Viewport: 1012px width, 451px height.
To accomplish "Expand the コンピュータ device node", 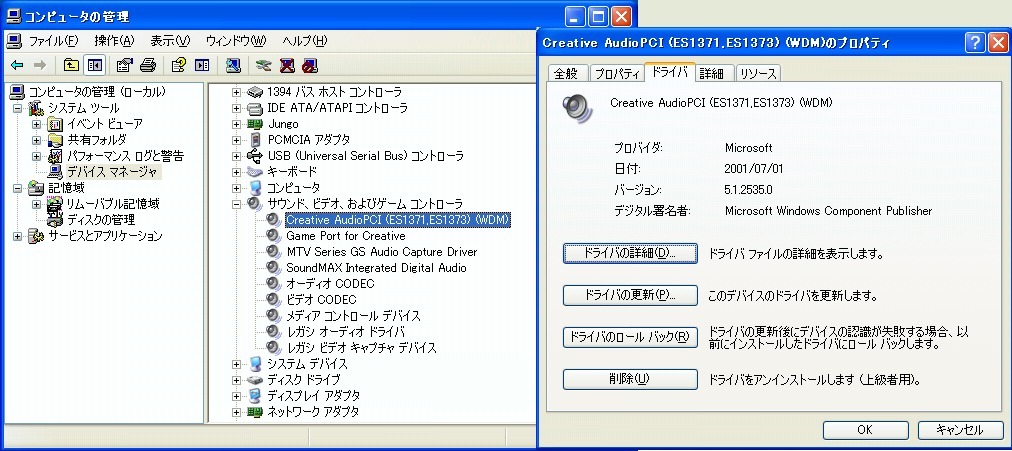I will tap(236, 188).
